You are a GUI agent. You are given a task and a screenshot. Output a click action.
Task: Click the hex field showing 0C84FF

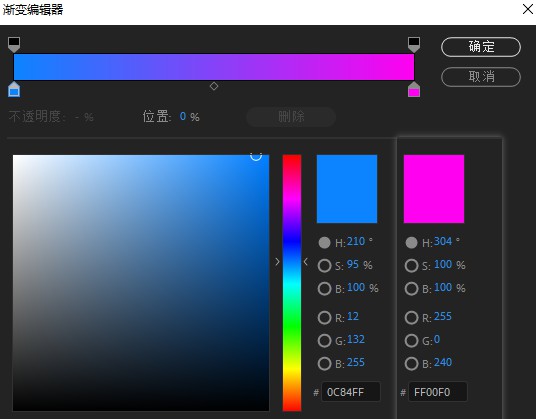pos(351,392)
